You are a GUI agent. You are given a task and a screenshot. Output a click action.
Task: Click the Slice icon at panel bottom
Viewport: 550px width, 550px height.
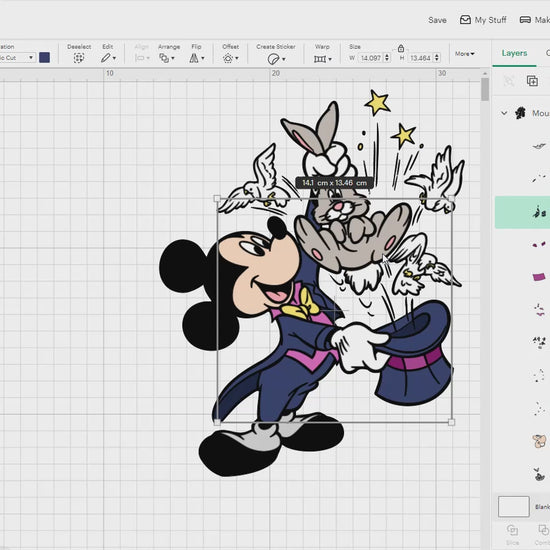coord(512,530)
